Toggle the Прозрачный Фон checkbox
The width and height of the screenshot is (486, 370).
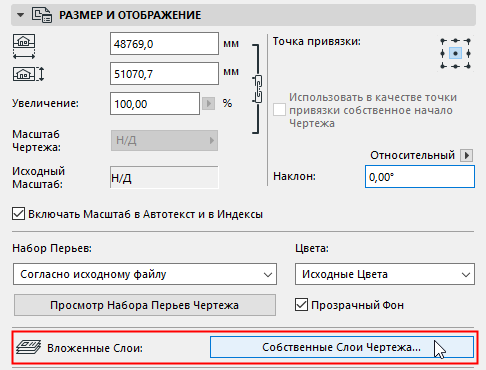click(301, 305)
